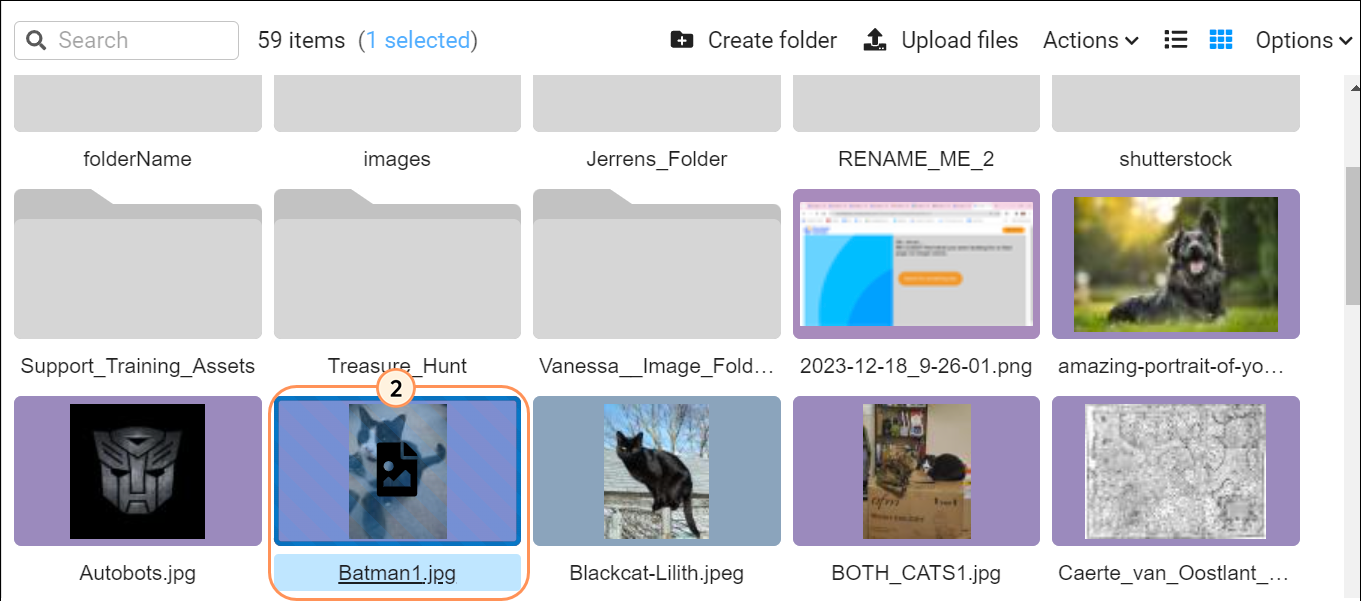1361x601 pixels.
Task: Switch to list view
Action: coord(1176,40)
